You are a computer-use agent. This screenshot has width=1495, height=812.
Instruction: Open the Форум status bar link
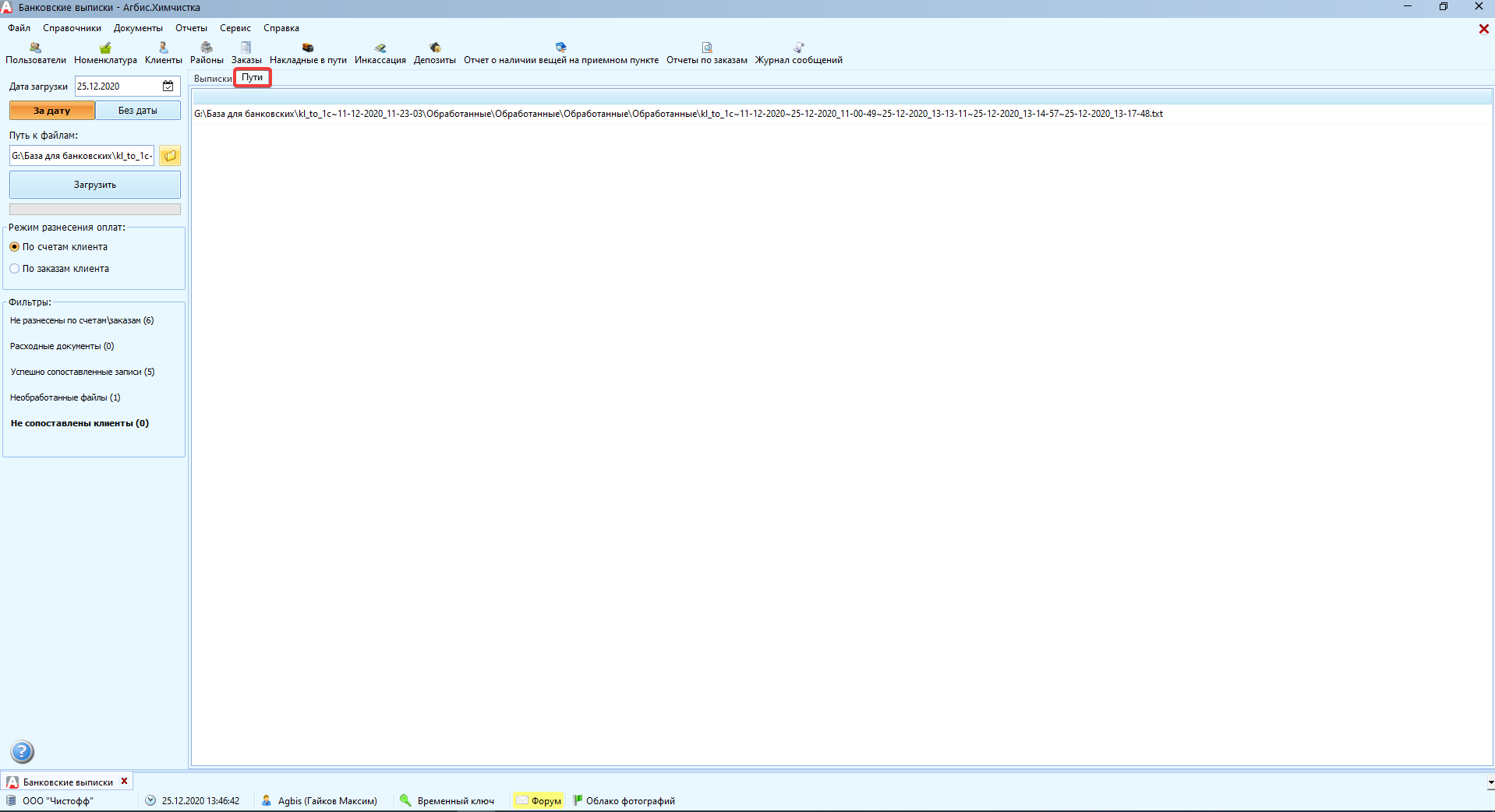pos(539,800)
